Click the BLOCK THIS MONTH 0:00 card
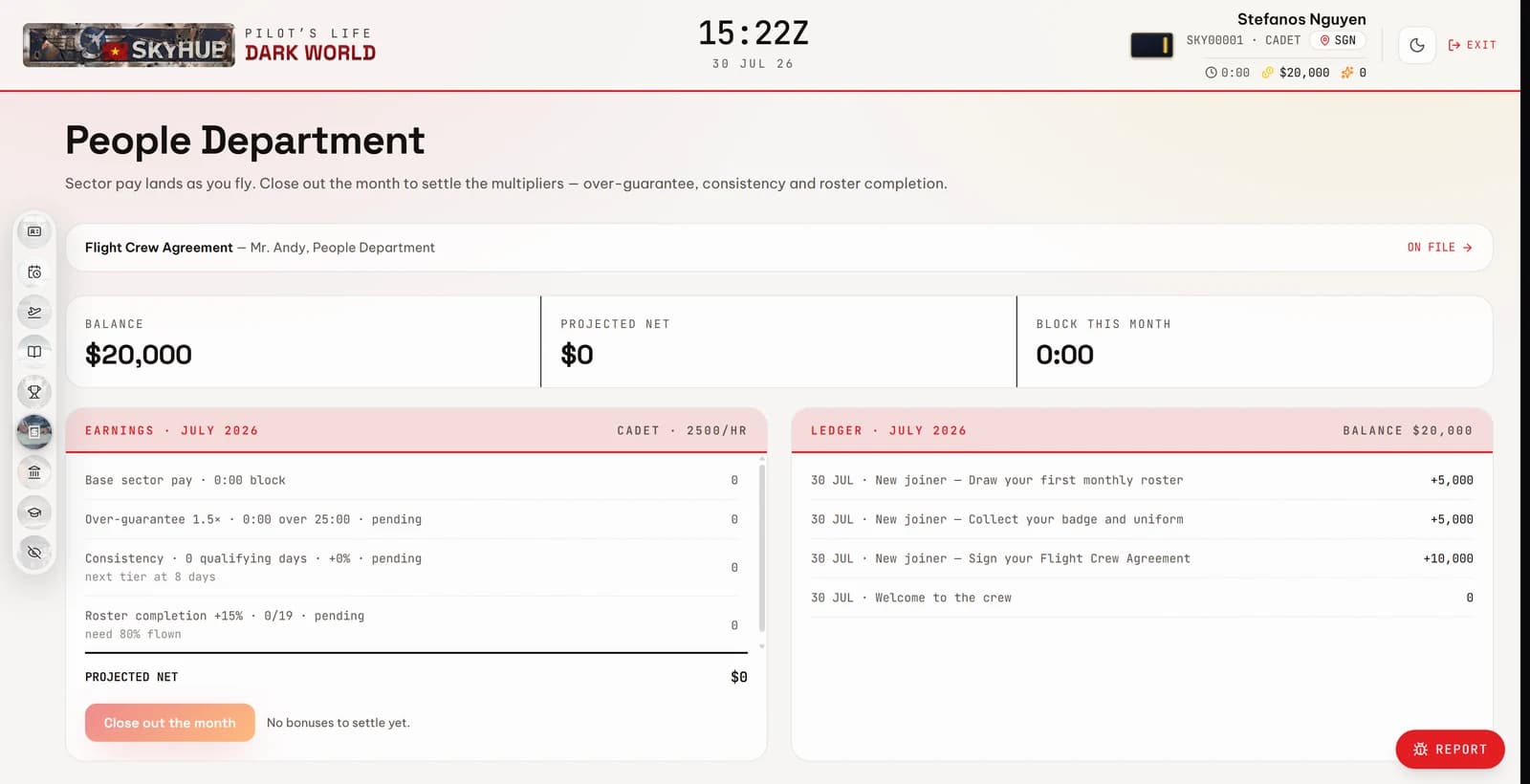 (1255, 341)
